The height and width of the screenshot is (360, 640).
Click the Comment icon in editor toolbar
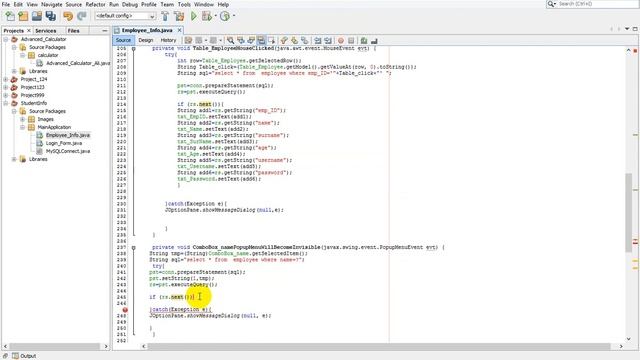coord(364,40)
